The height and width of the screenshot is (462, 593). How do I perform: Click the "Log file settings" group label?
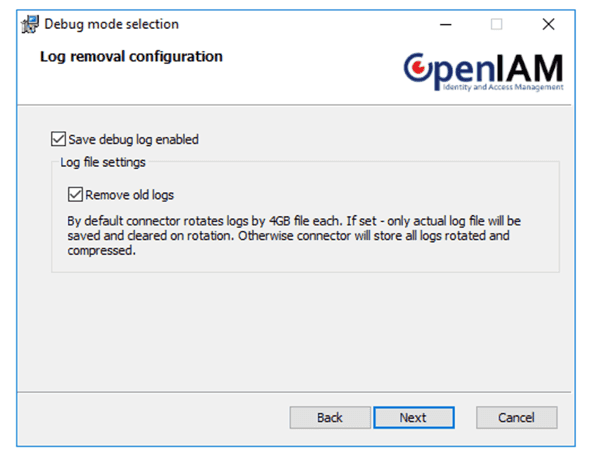103,162
